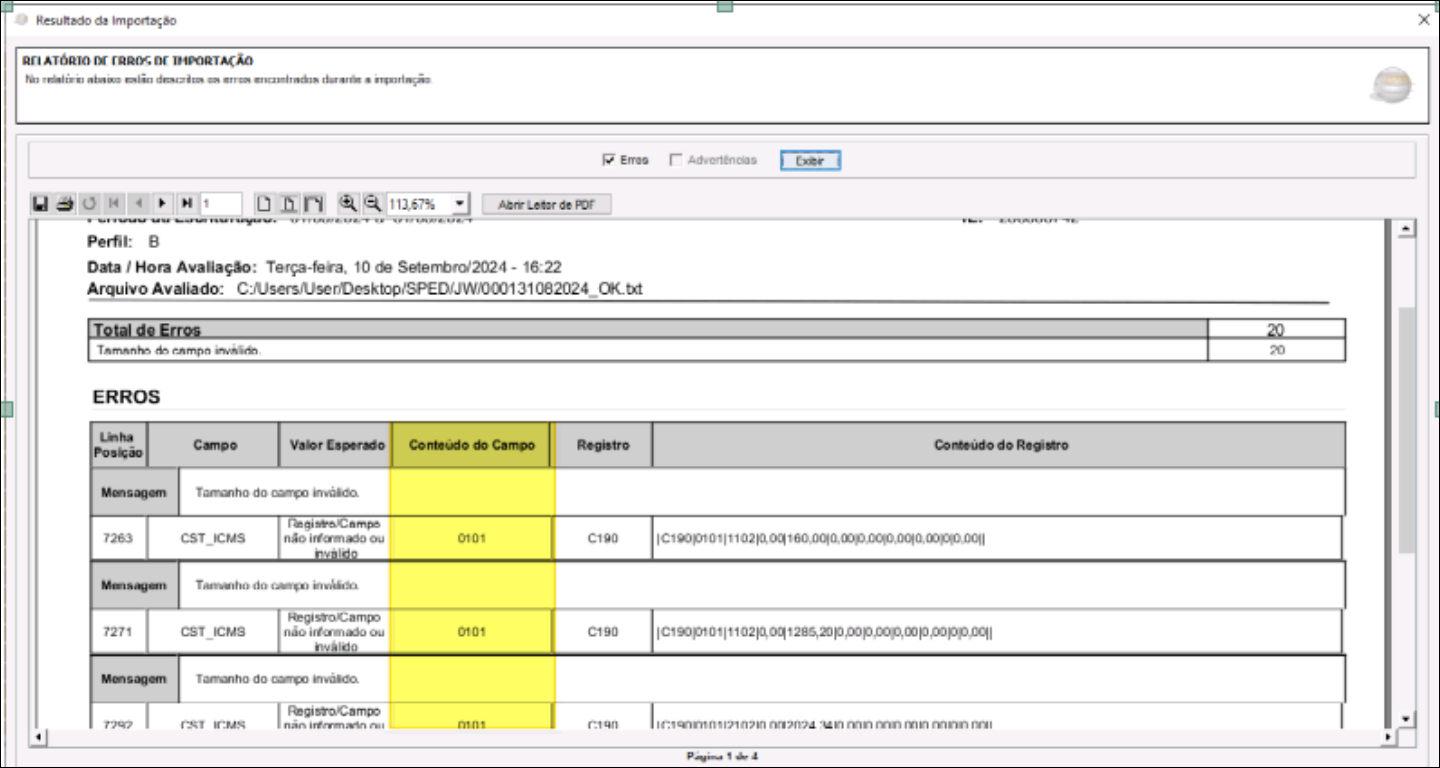Click the Registro column header

point(603,445)
